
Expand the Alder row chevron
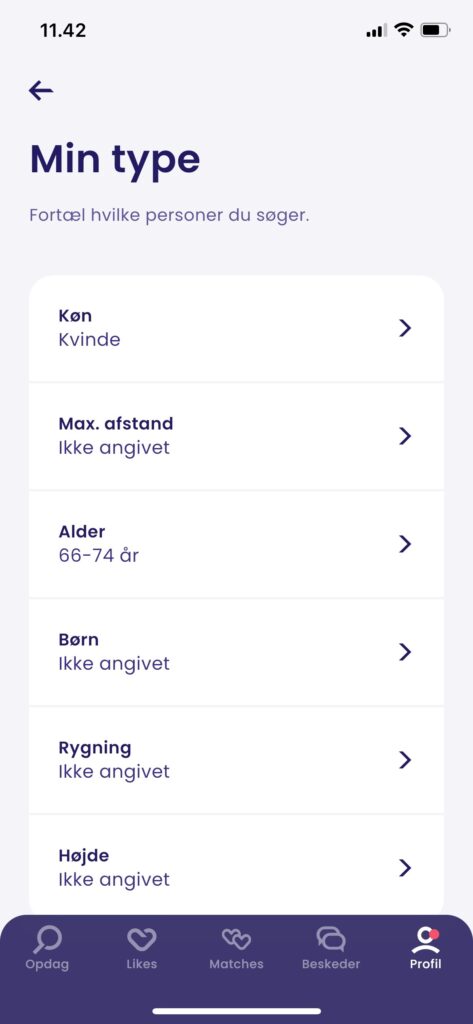click(x=405, y=543)
